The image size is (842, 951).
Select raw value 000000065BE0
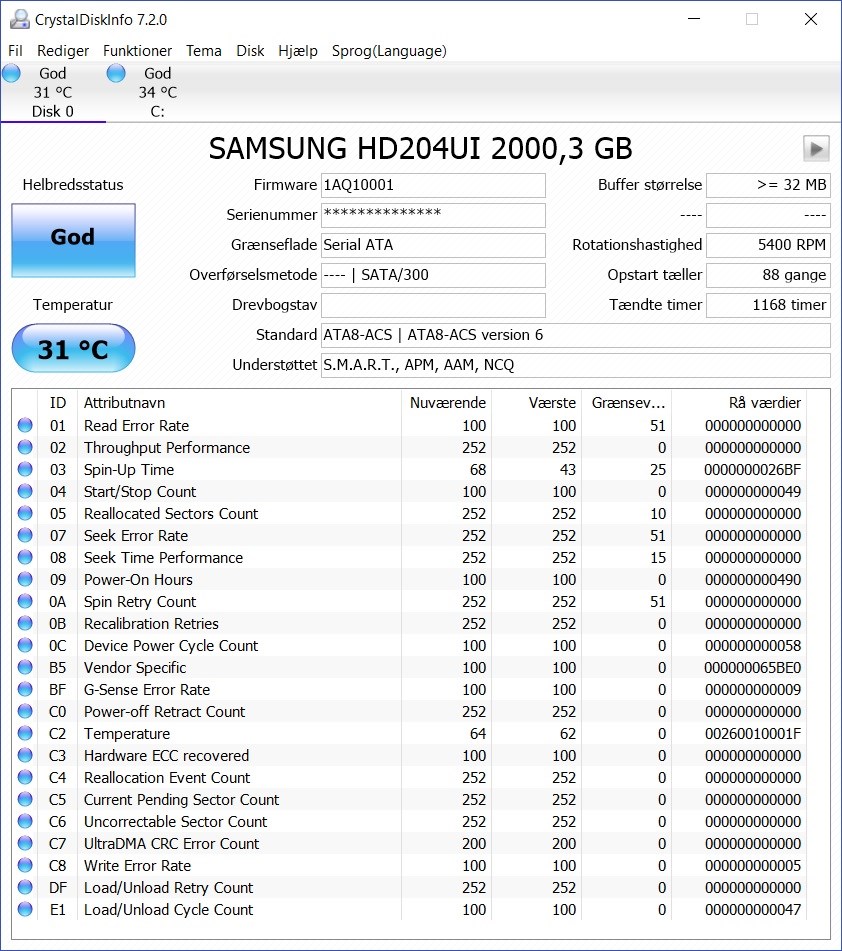(x=753, y=668)
